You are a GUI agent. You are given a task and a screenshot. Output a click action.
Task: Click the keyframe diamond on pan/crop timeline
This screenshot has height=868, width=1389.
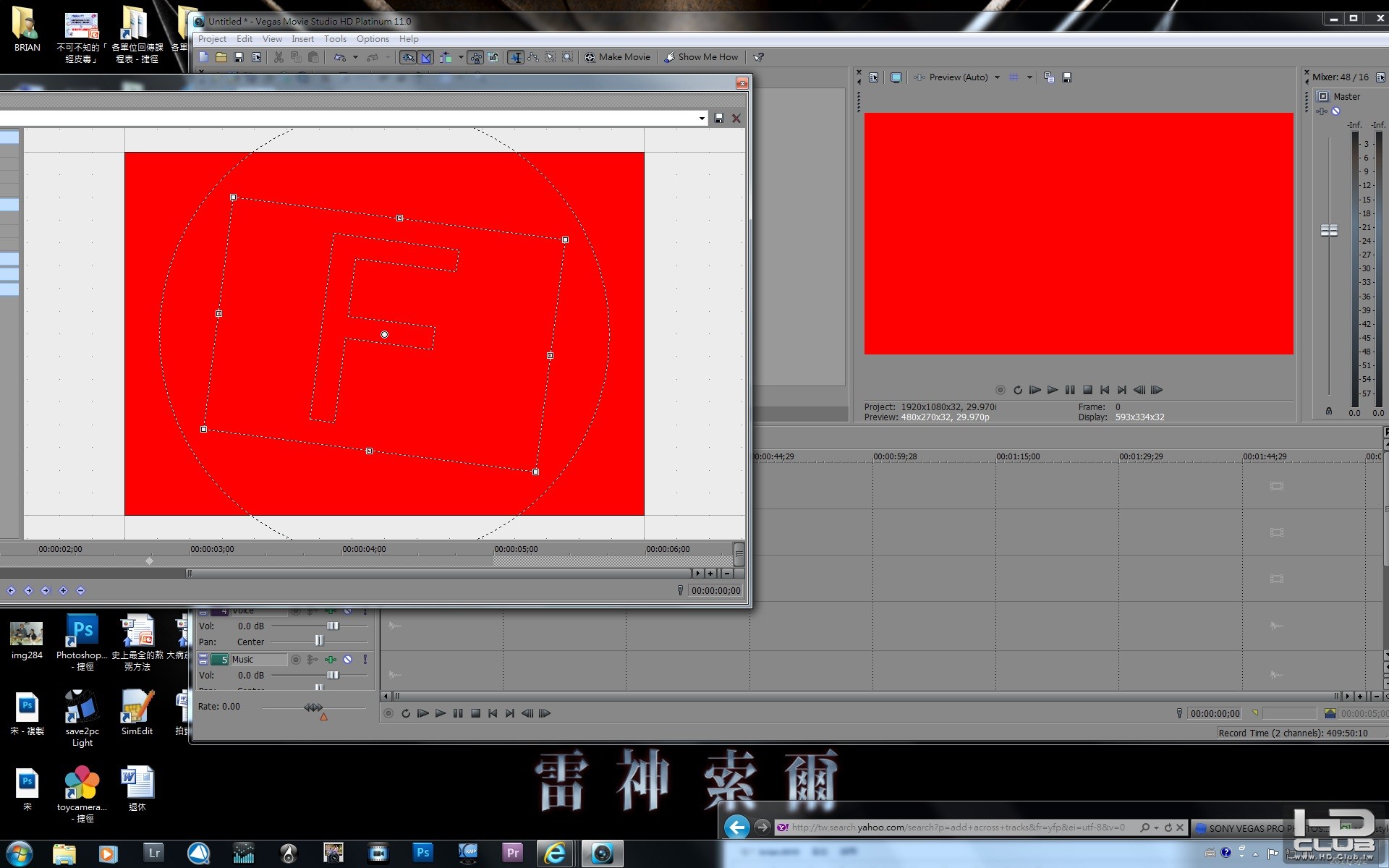pos(150,561)
